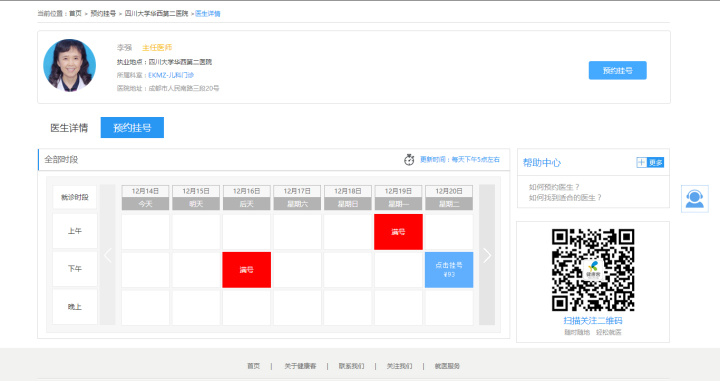
Task: Click the QR code image
Action: [593, 270]
